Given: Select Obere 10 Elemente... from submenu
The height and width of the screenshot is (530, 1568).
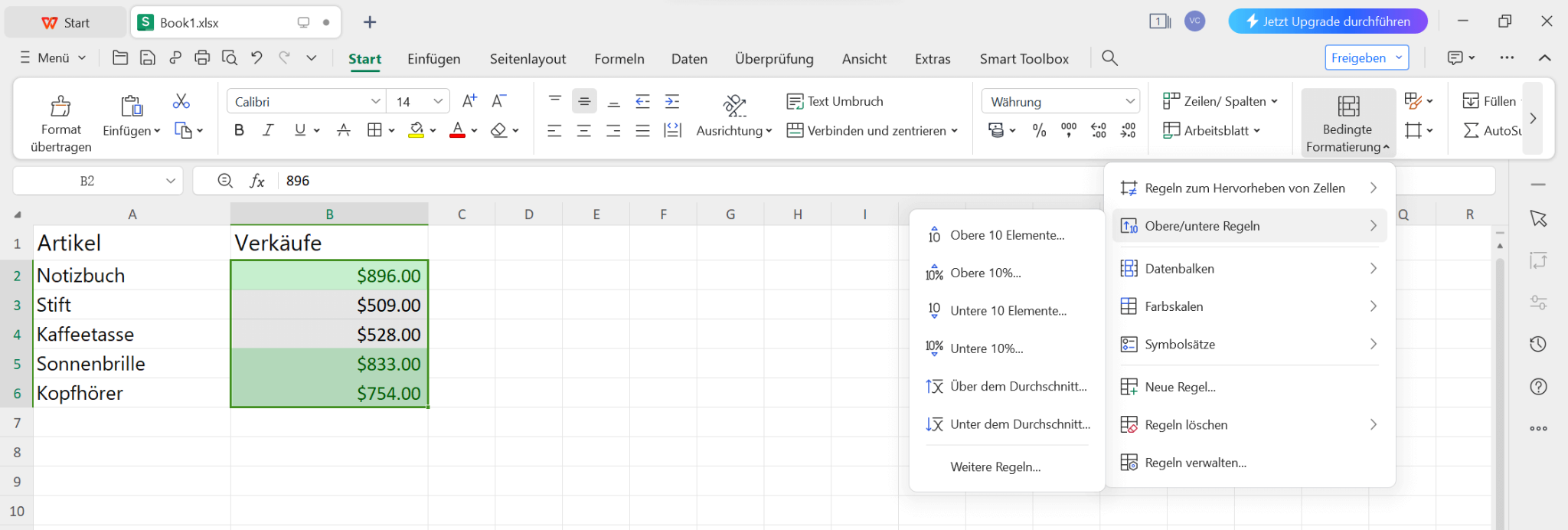Looking at the screenshot, I should [x=1007, y=235].
